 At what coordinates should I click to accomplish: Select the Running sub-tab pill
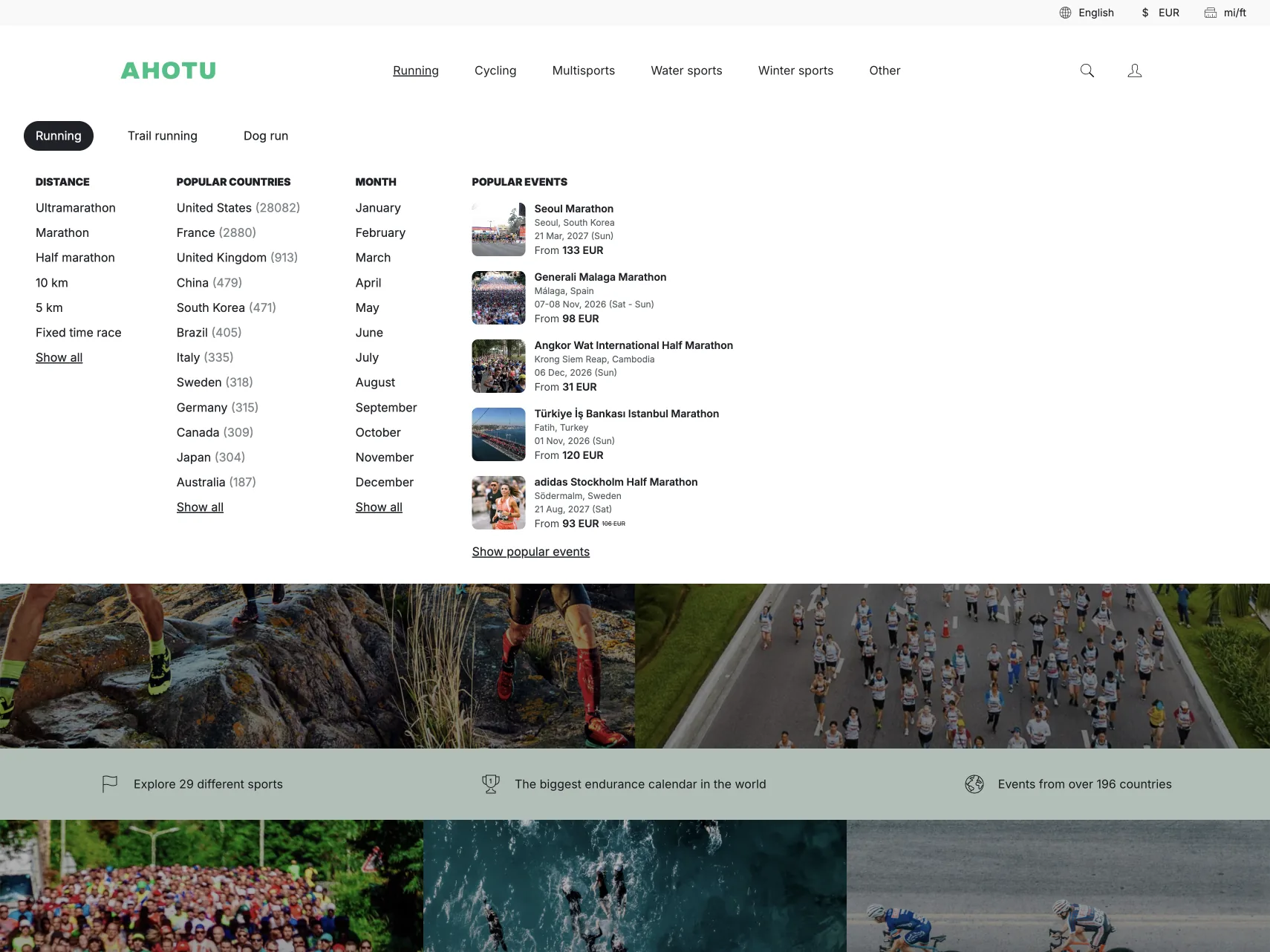(x=59, y=136)
